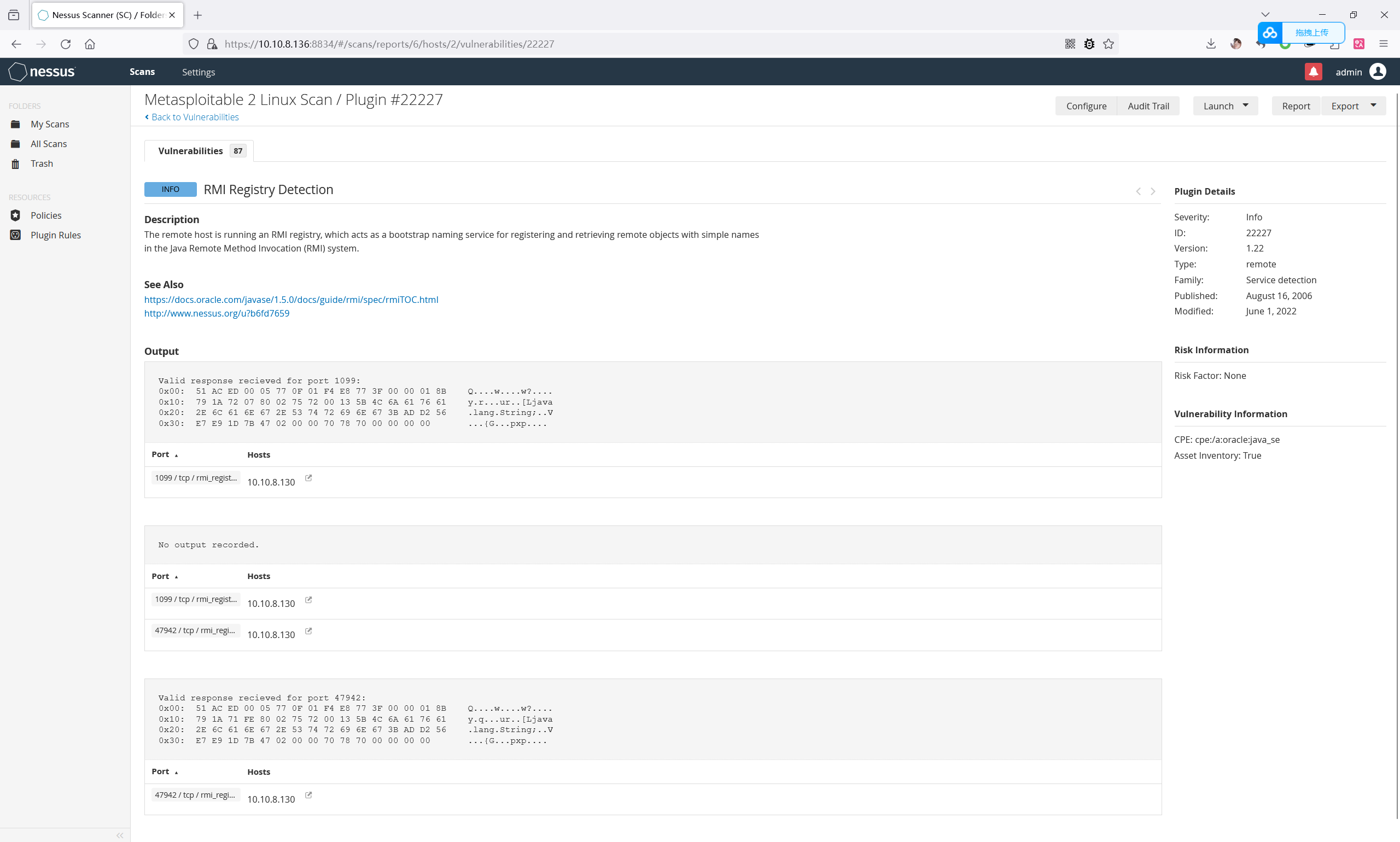
Task: Expand the Export dropdown
Action: pos(1354,106)
